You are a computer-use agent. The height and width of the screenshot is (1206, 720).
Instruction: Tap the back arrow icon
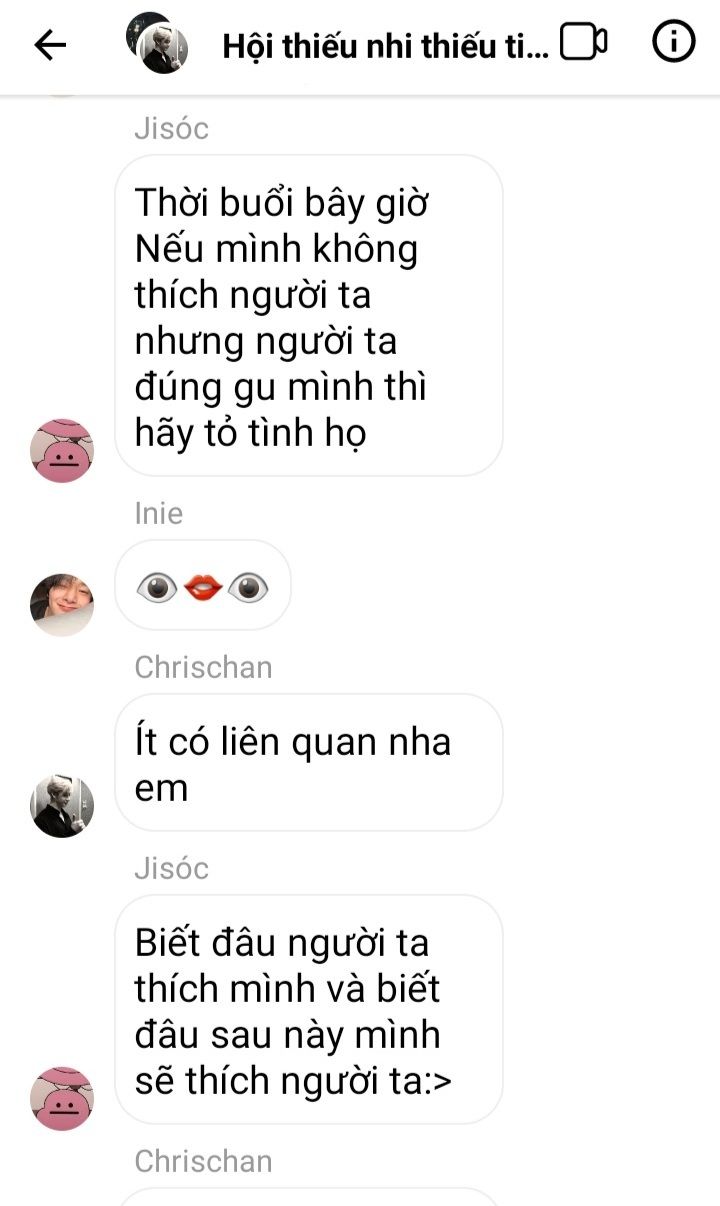[x=50, y=44]
